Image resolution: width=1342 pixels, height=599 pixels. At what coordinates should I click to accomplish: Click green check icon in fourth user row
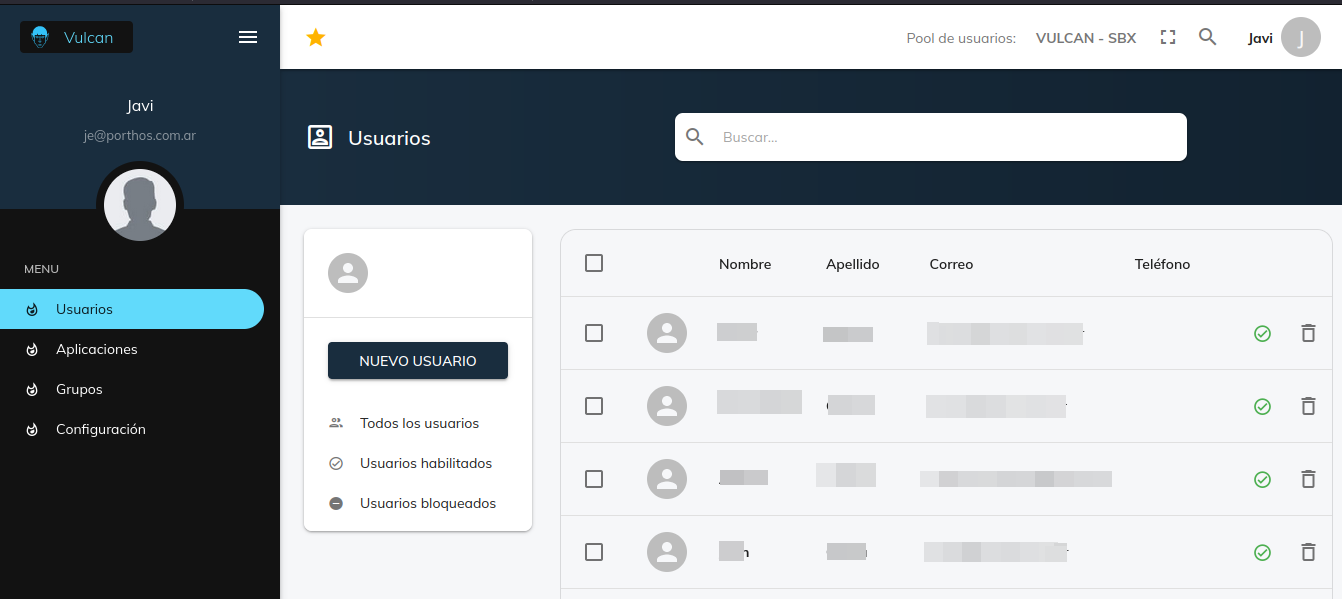tap(1262, 552)
